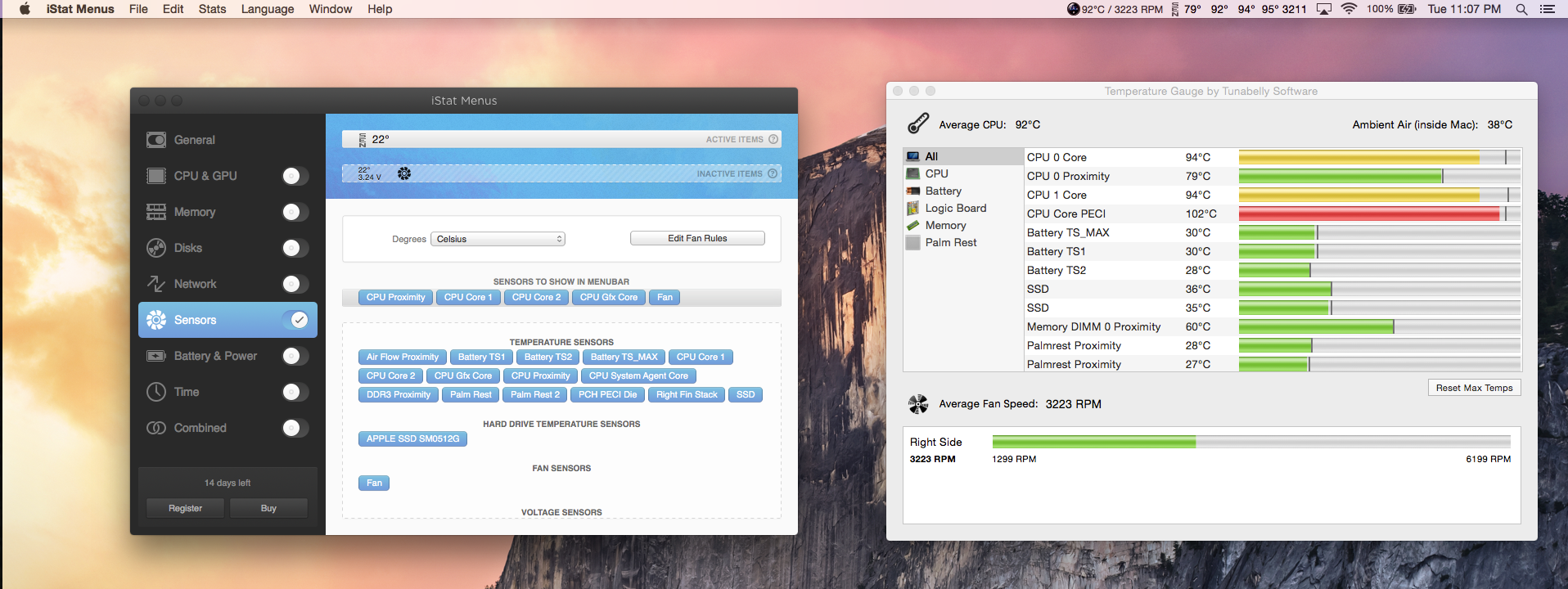The image size is (1568, 589).
Task: Click the Palm Rest category icon
Action: pos(912,242)
